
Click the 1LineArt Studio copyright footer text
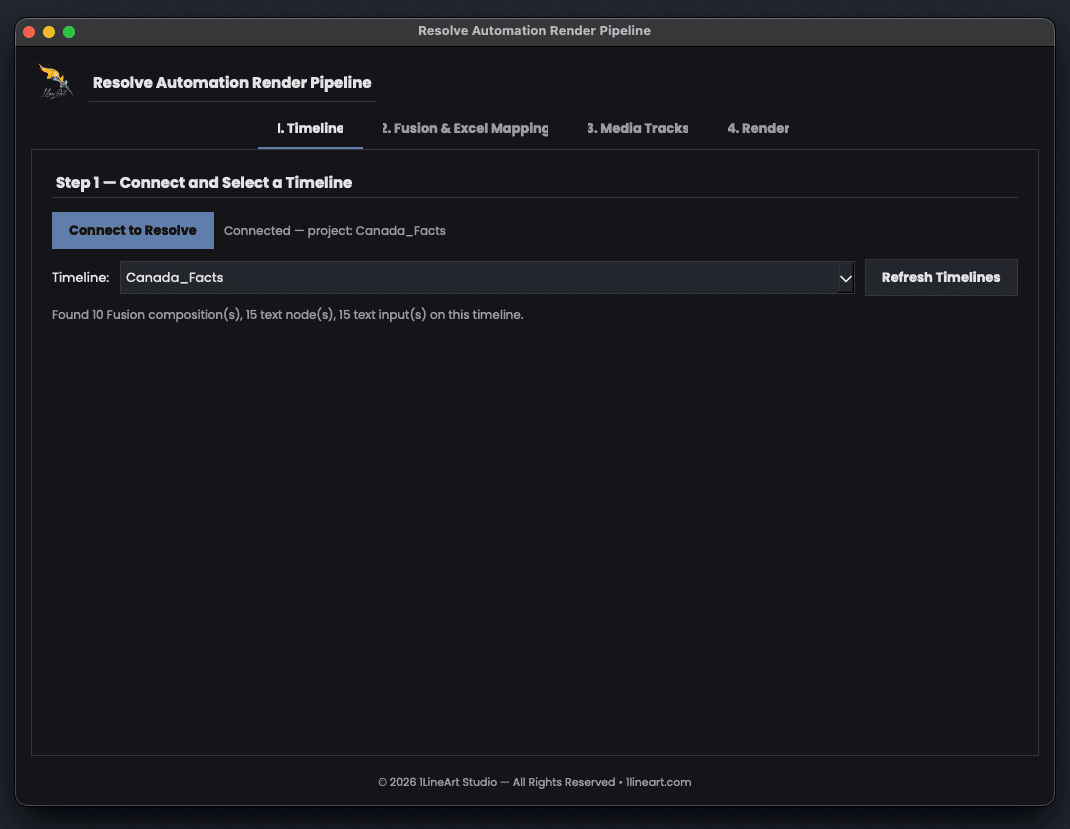point(534,782)
